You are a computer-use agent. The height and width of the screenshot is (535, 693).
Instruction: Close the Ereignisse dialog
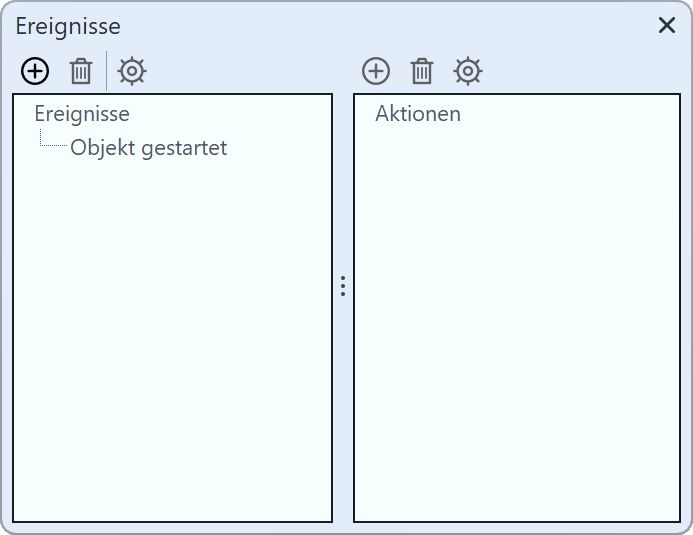click(667, 26)
